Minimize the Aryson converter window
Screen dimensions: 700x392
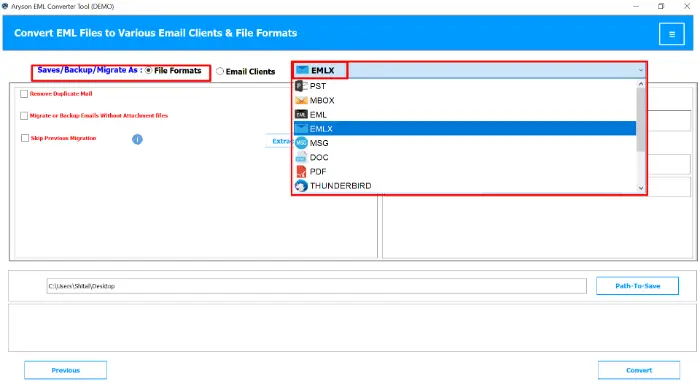[x=636, y=6]
